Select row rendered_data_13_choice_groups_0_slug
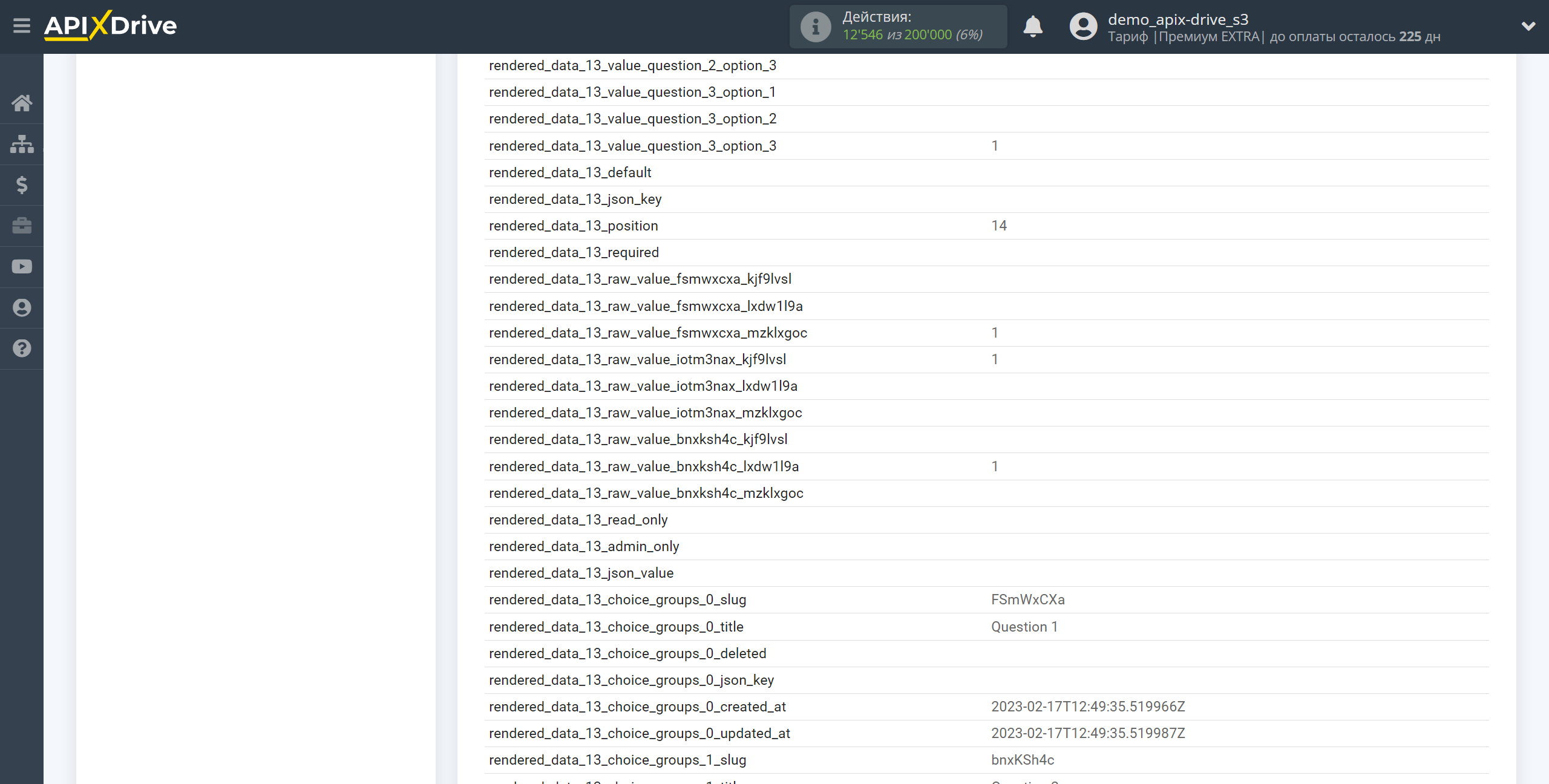The height and width of the screenshot is (784, 1549). click(x=986, y=599)
